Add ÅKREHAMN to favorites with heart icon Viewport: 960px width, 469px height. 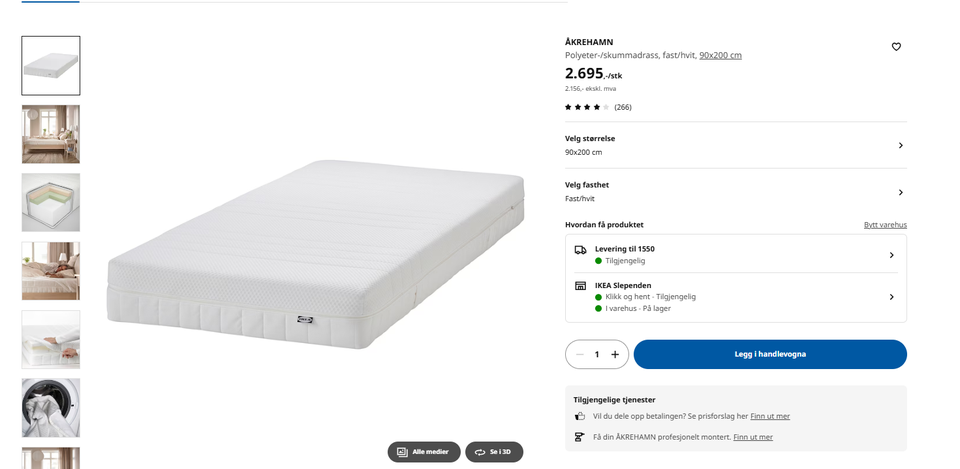click(x=896, y=47)
